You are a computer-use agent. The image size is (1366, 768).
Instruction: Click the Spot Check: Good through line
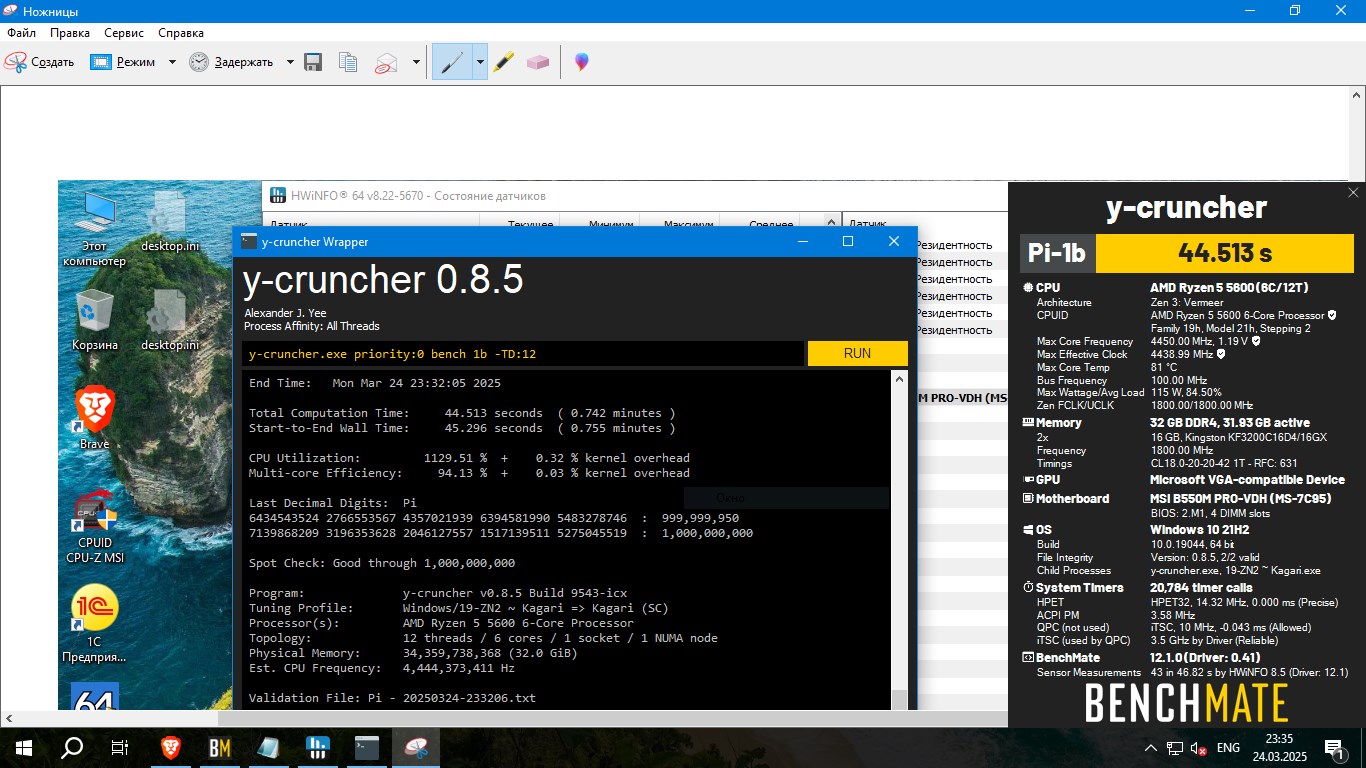[x=382, y=563]
